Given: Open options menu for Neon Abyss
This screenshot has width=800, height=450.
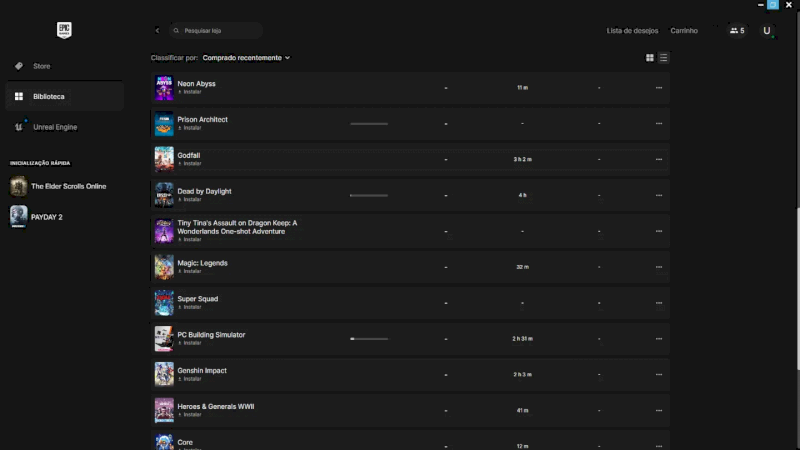Looking at the screenshot, I should tap(658, 88).
